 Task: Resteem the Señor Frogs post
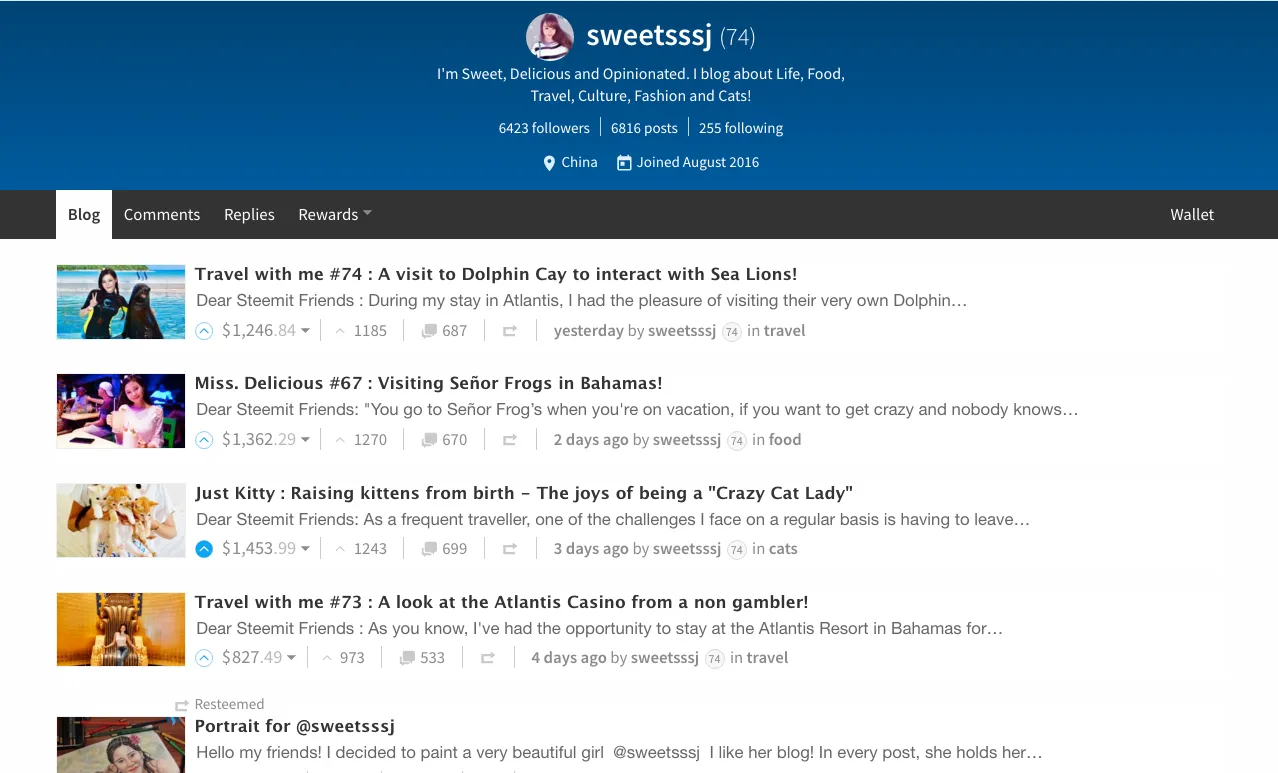(510, 440)
